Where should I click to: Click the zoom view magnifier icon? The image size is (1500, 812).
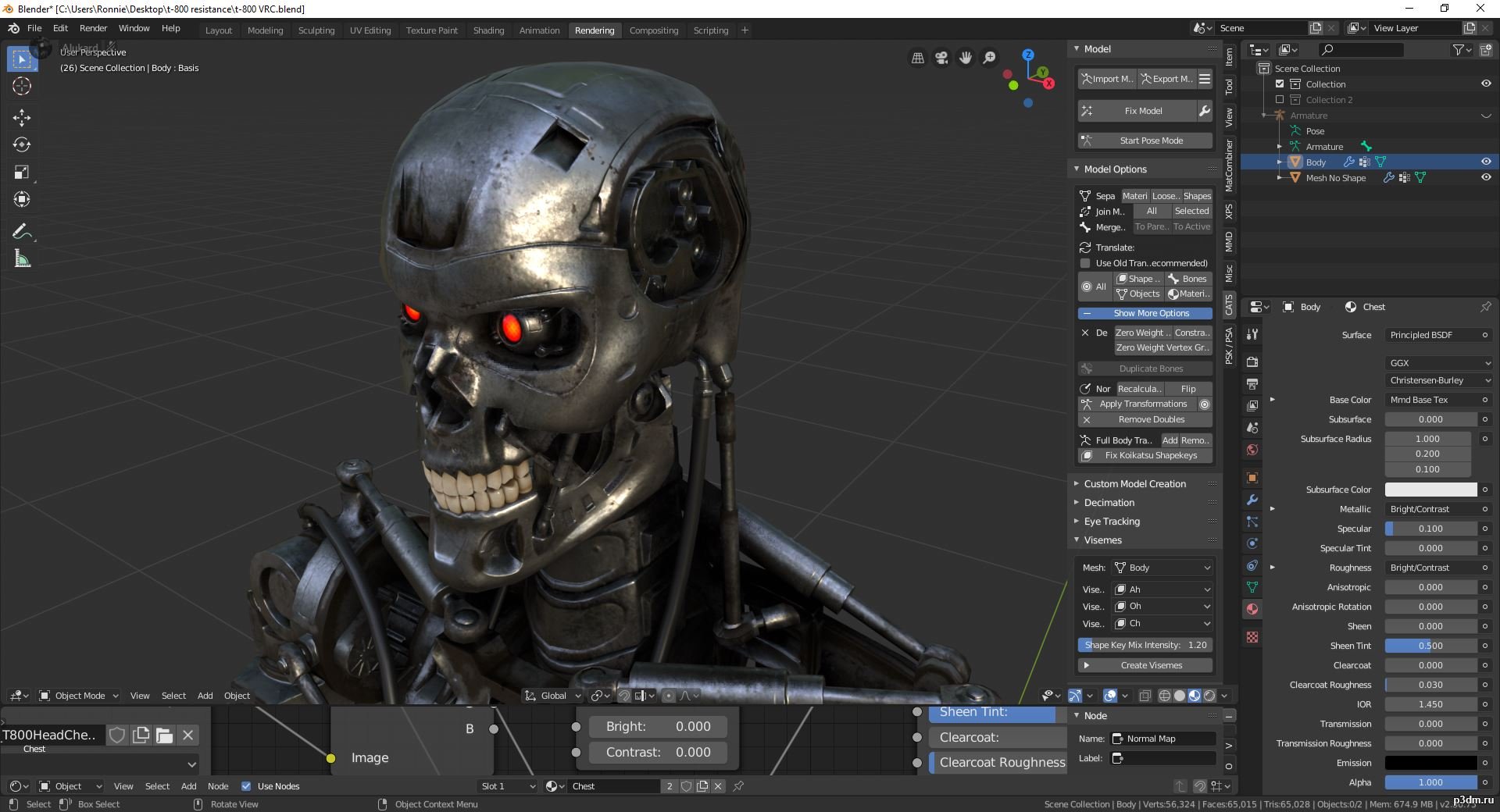pyautogui.click(x=989, y=58)
